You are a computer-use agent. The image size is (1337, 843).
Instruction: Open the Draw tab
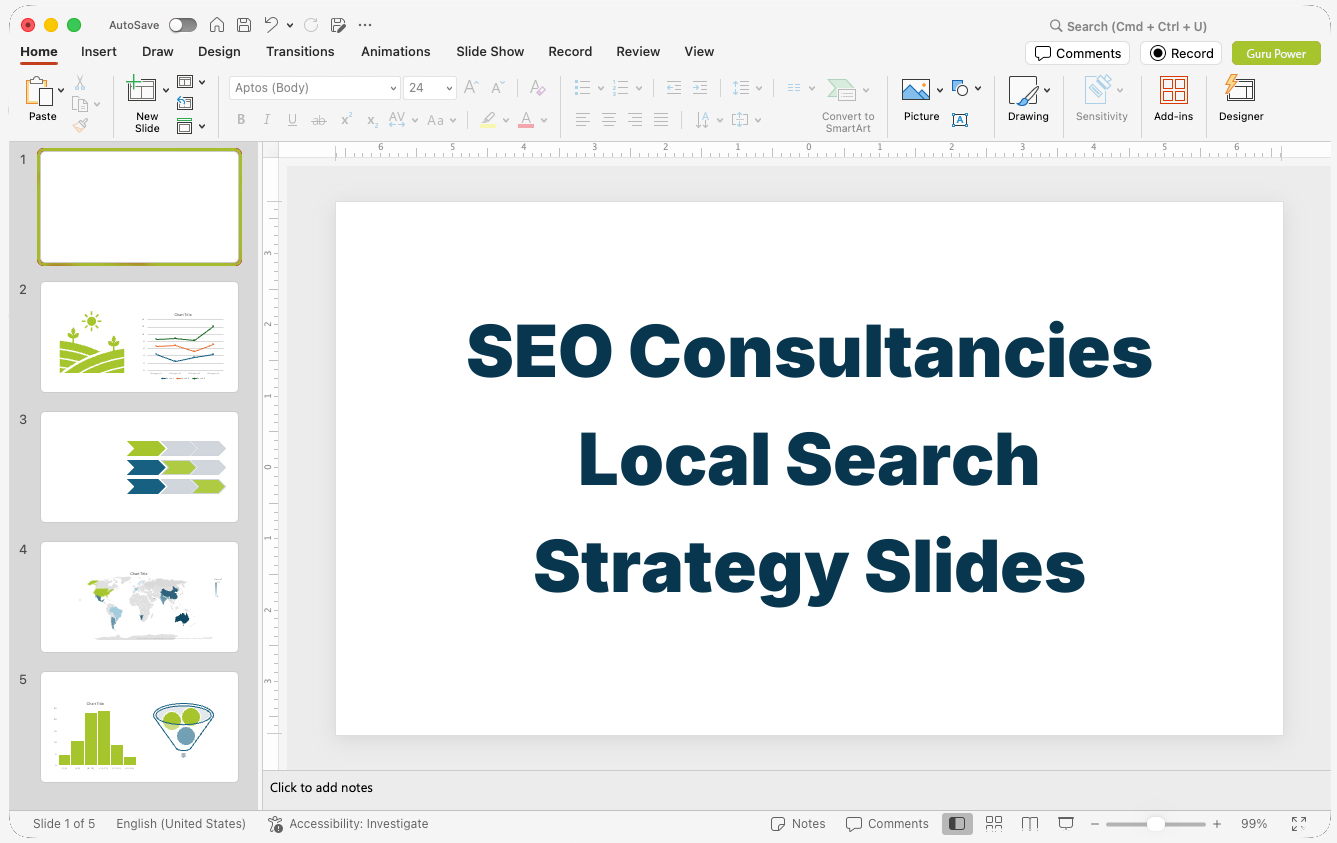(x=157, y=52)
